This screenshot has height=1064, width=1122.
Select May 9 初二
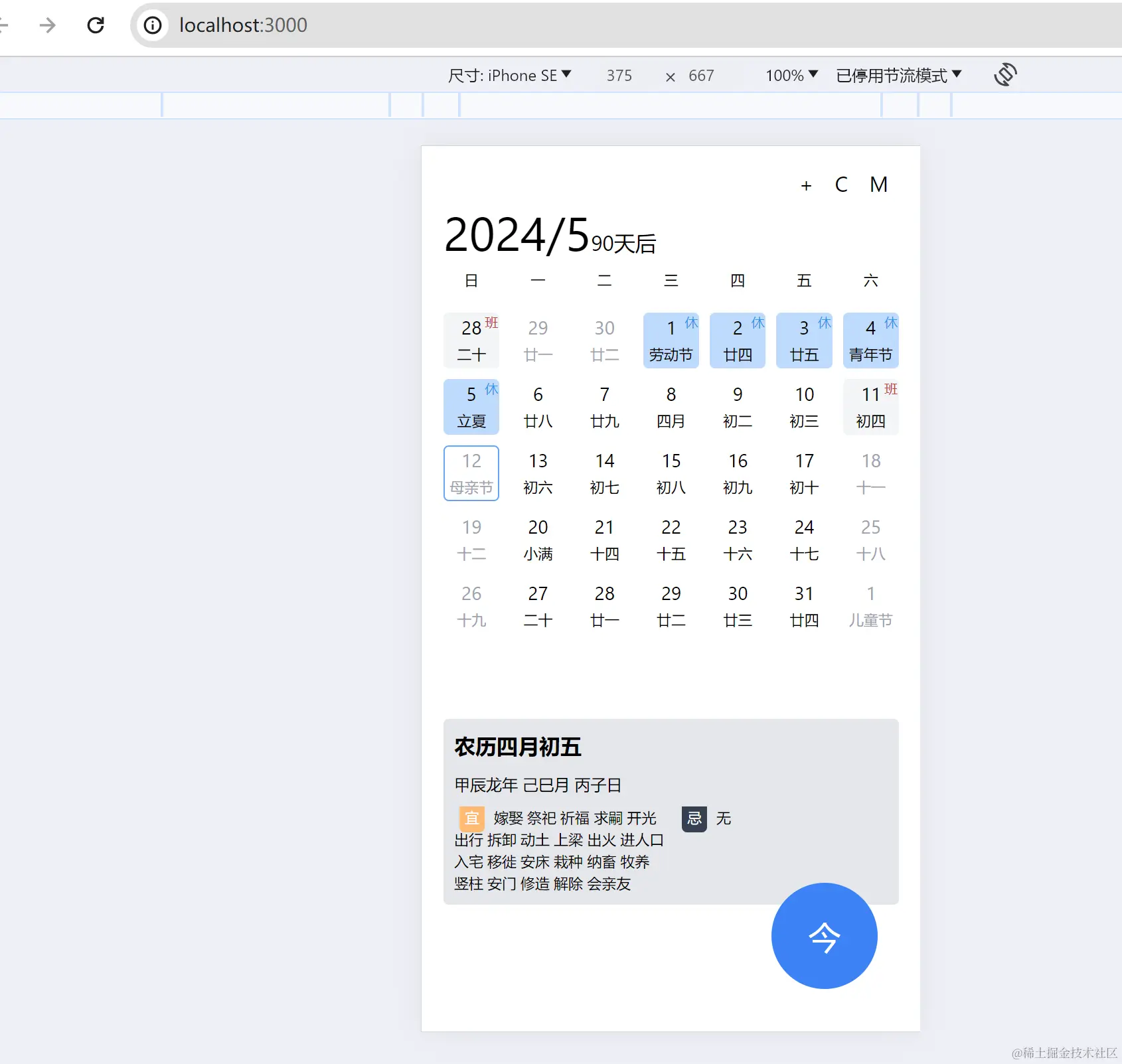[x=738, y=407]
